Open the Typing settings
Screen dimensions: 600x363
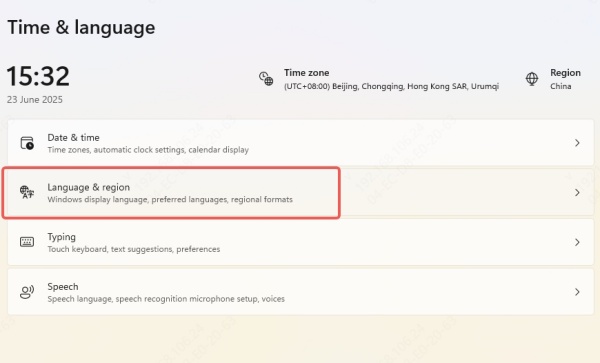point(301,242)
